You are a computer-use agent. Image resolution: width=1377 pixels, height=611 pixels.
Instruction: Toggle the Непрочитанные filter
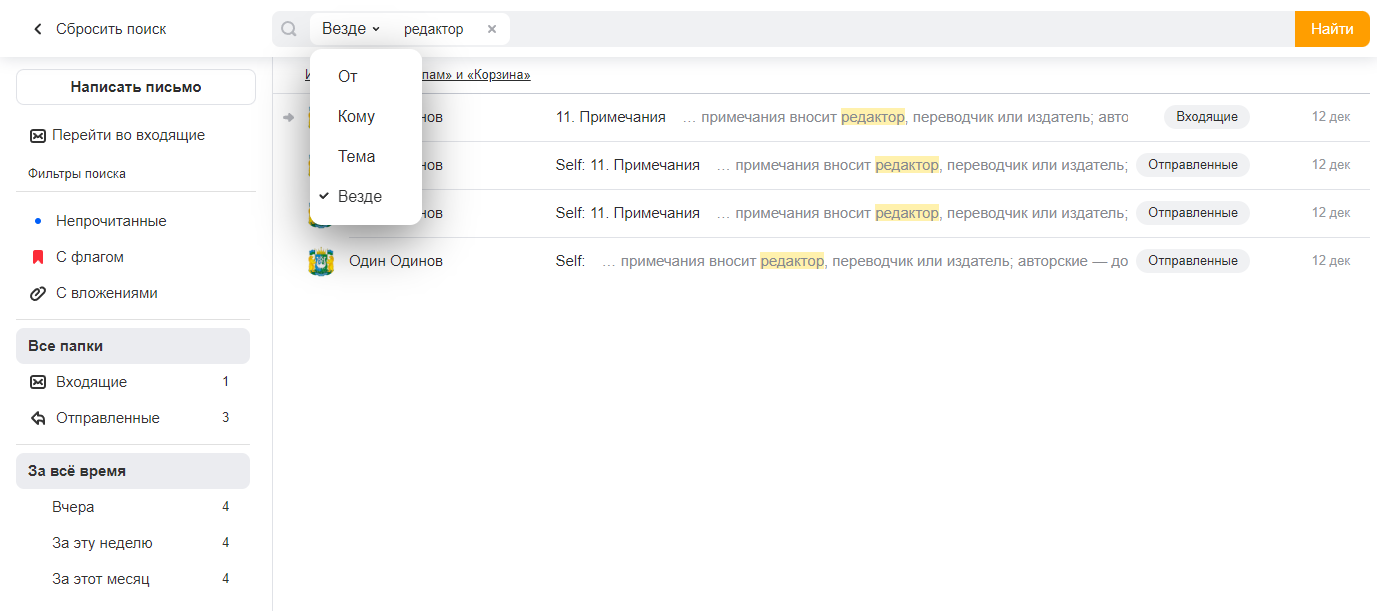coord(110,221)
